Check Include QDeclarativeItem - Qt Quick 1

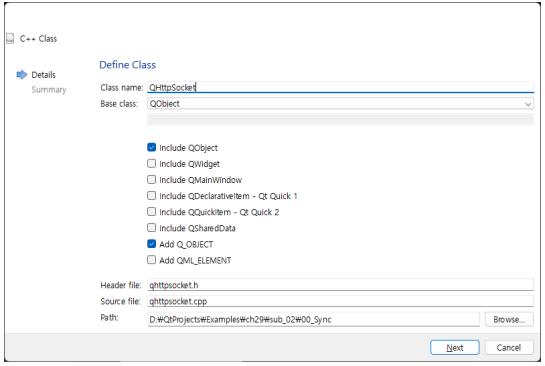pyautogui.click(x=151, y=196)
